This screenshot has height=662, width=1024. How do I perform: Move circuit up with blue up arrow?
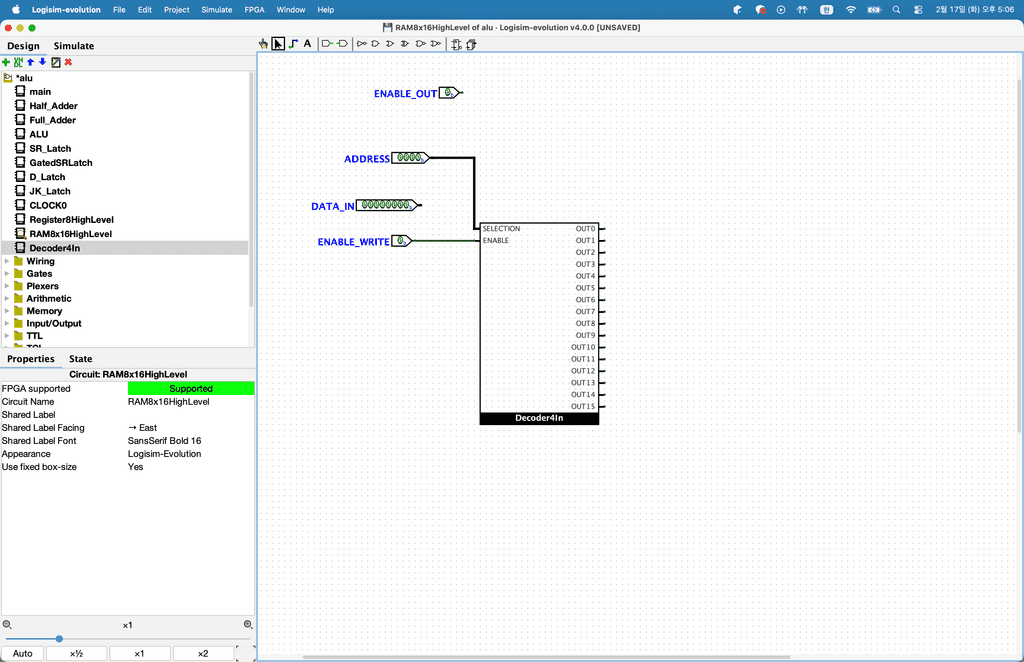pyautogui.click(x=31, y=62)
